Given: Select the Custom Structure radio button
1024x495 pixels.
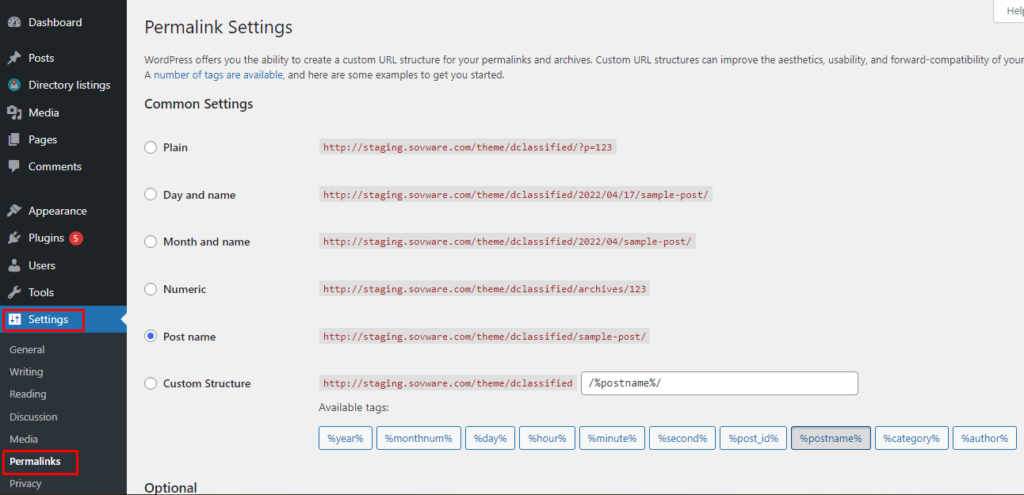Looking at the screenshot, I should pos(151,384).
